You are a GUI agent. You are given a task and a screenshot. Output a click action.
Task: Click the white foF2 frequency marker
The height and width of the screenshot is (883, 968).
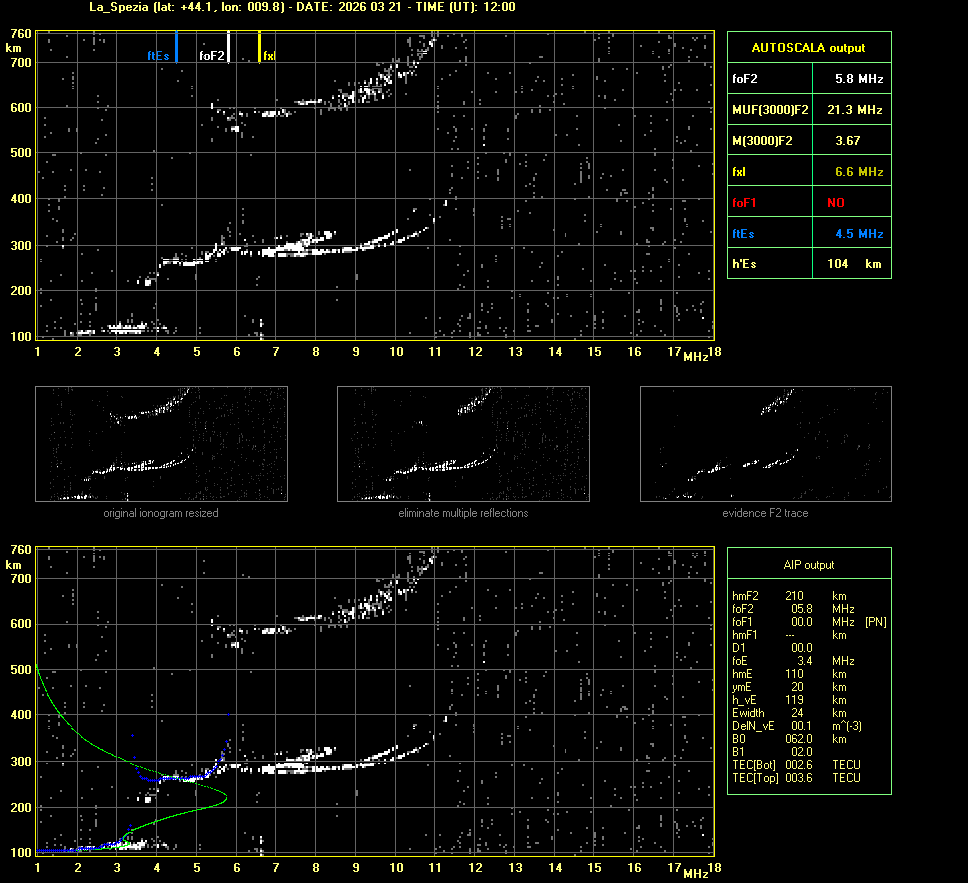[229, 47]
